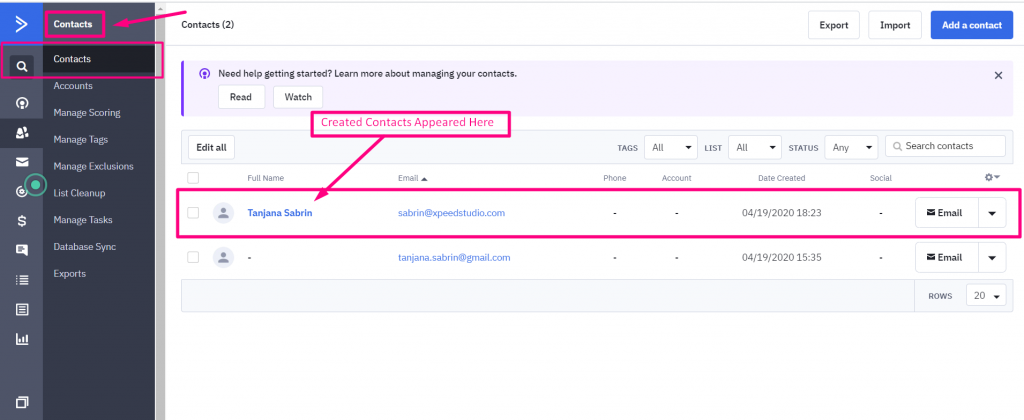Open search from the sidebar magnifier icon
Image resolution: width=1024 pixels, height=420 pixels.
pos(21,67)
